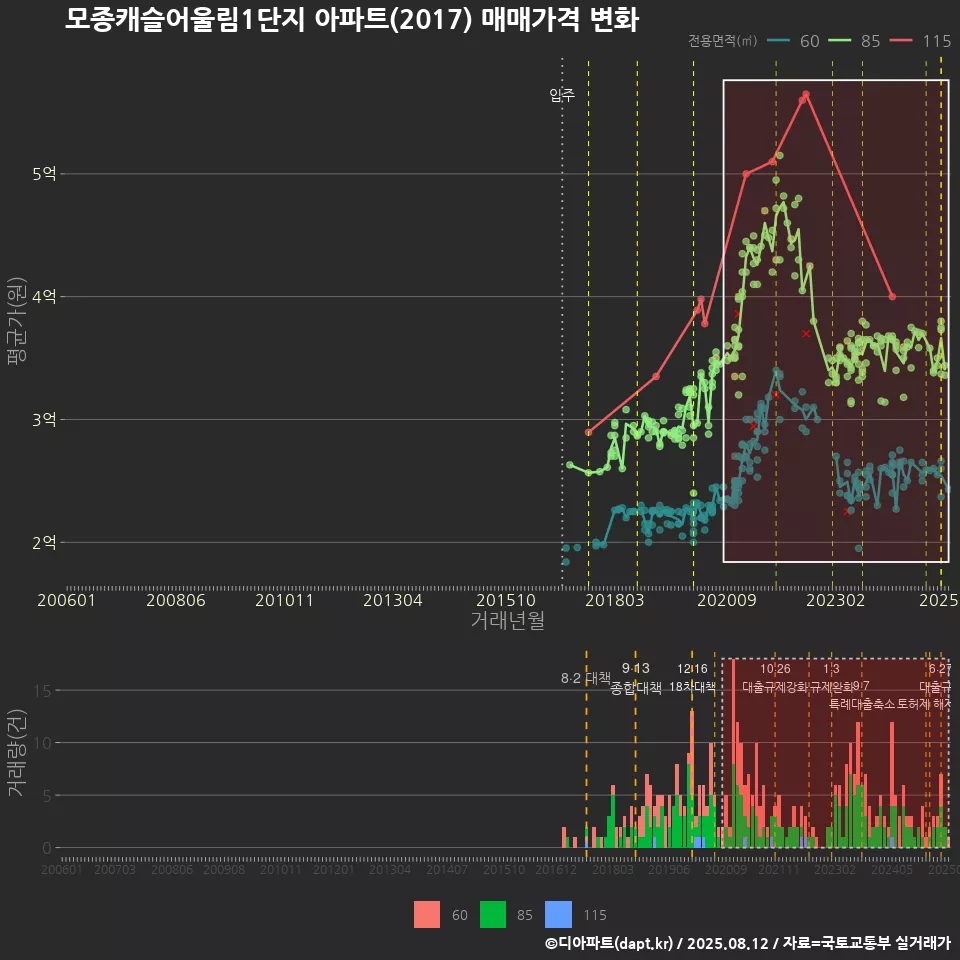Select the 특례대출축소 annotation label
This screenshot has height=960, width=960.
pos(861,704)
